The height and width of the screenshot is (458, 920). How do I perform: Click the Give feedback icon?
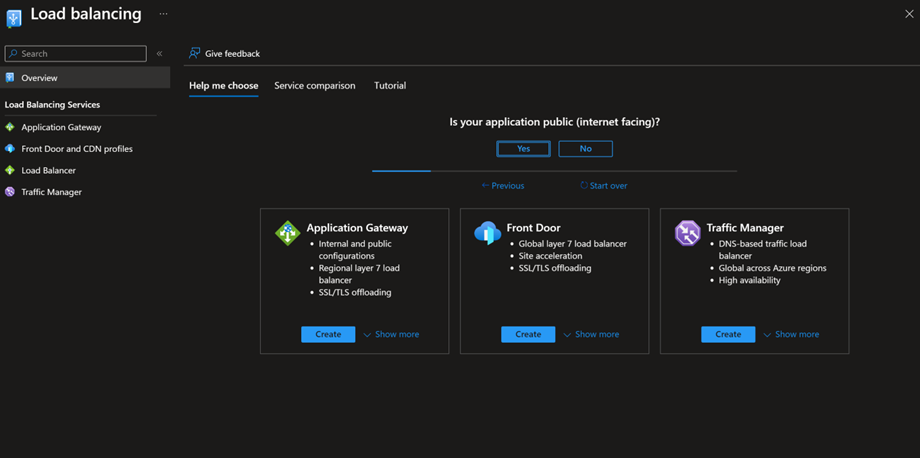pos(194,53)
